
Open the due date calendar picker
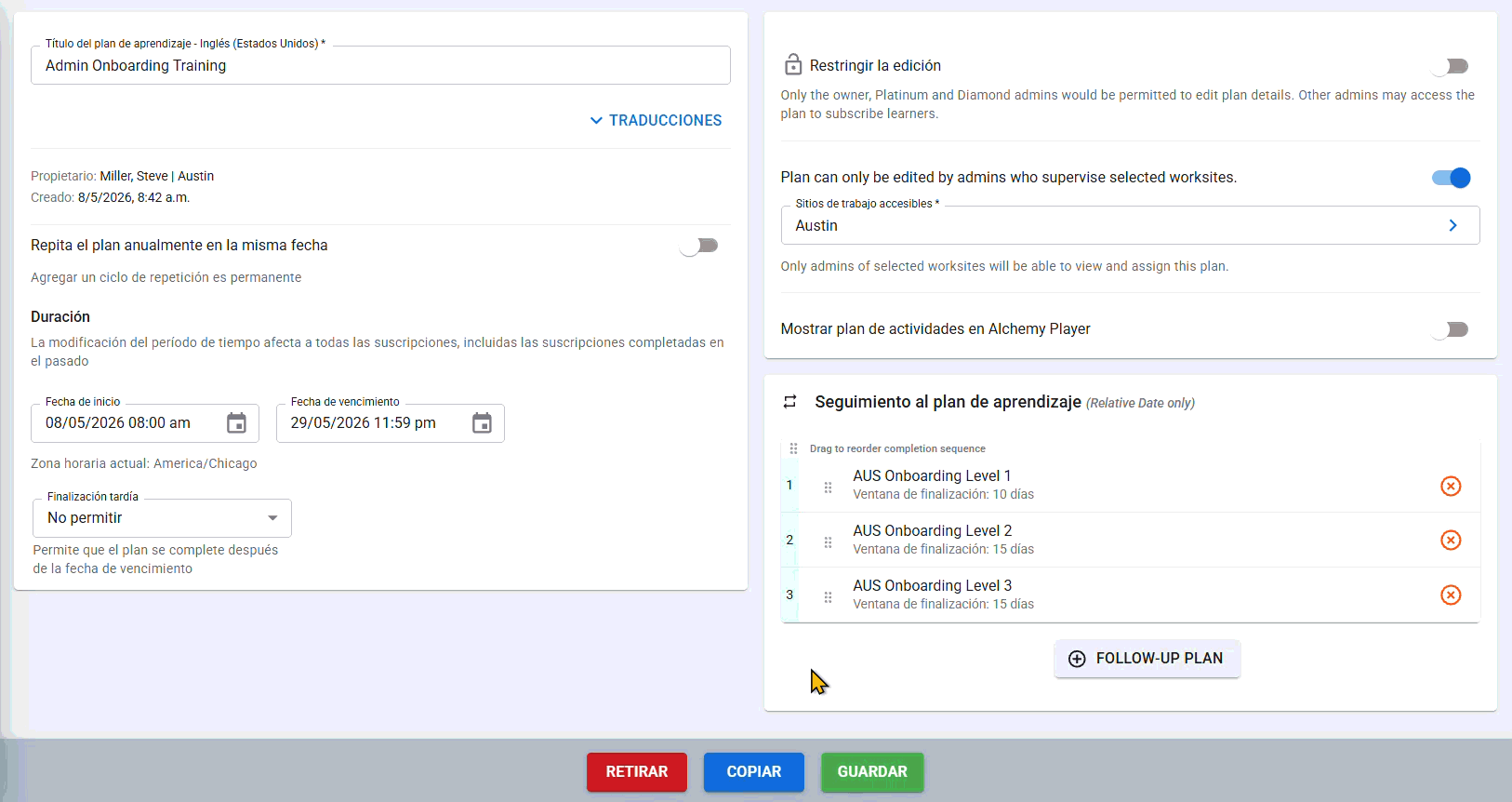[482, 423]
